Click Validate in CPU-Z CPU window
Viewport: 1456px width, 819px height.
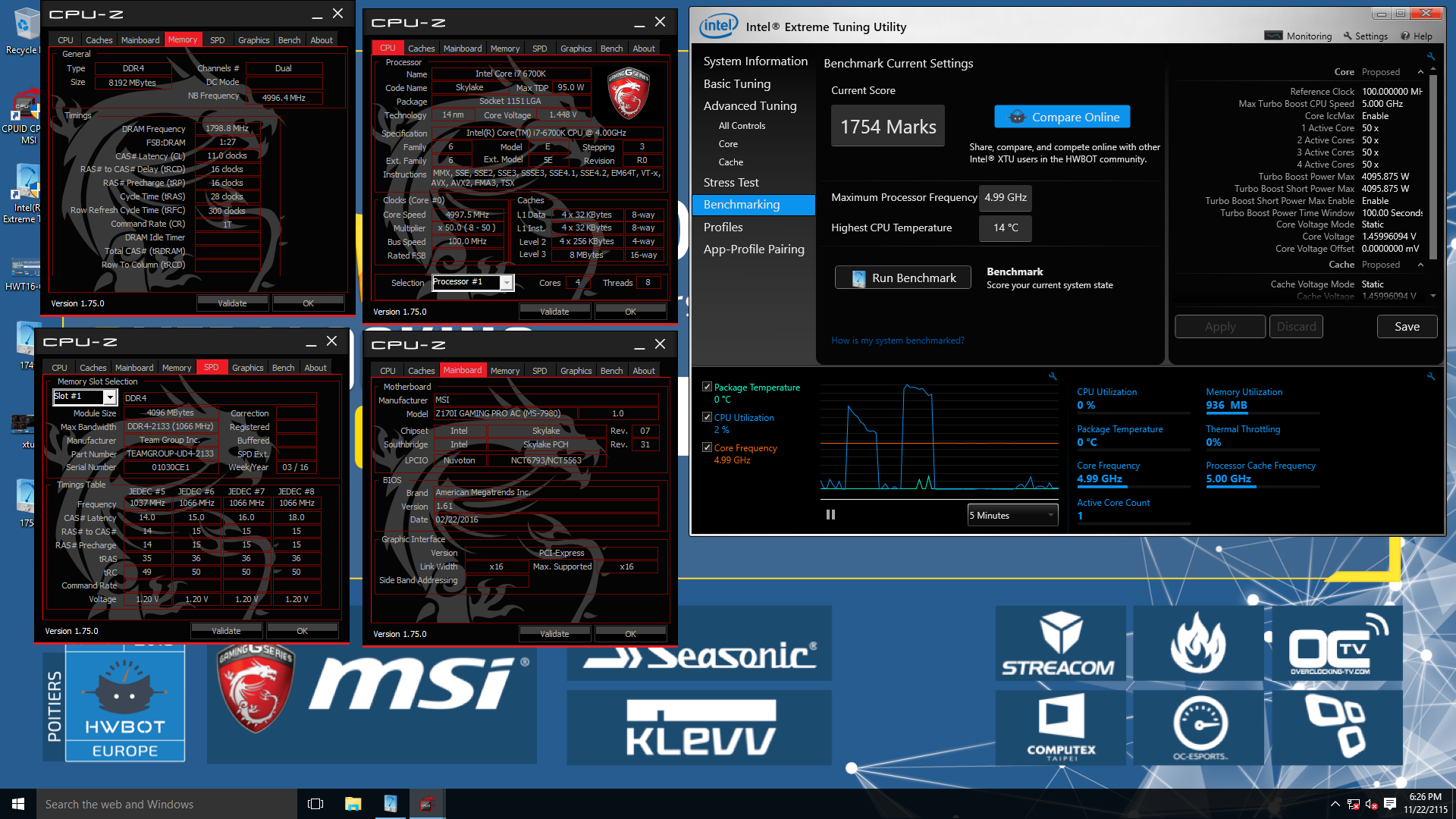pos(554,312)
